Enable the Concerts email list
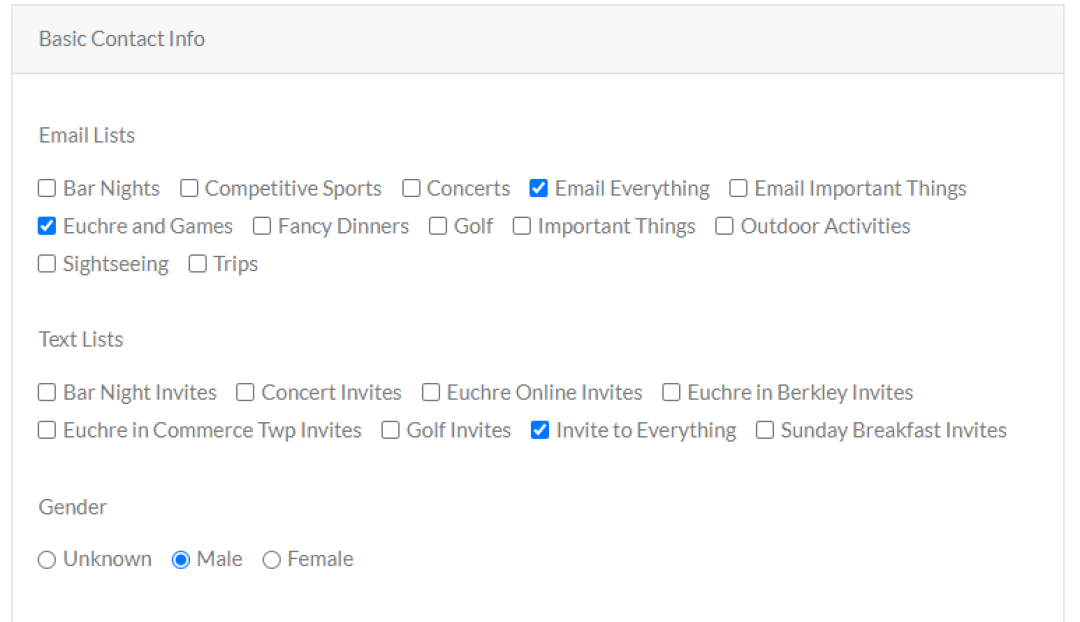 point(411,188)
